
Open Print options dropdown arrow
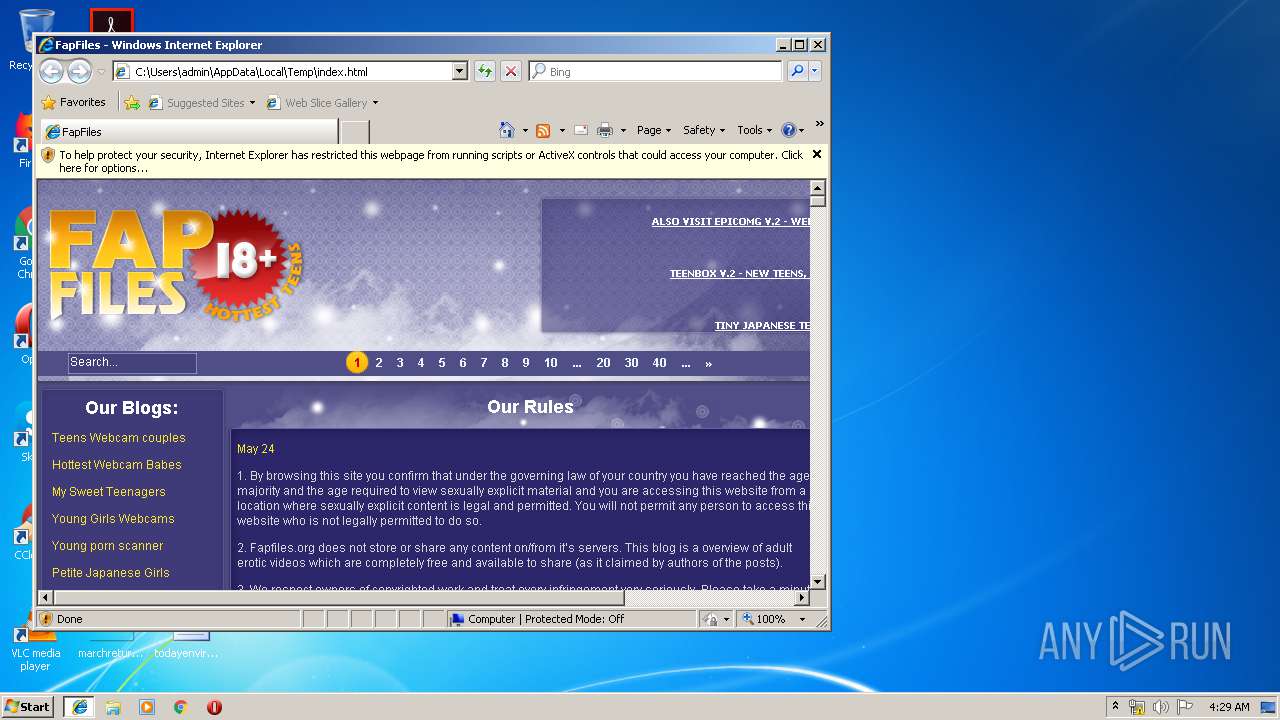tap(623, 130)
